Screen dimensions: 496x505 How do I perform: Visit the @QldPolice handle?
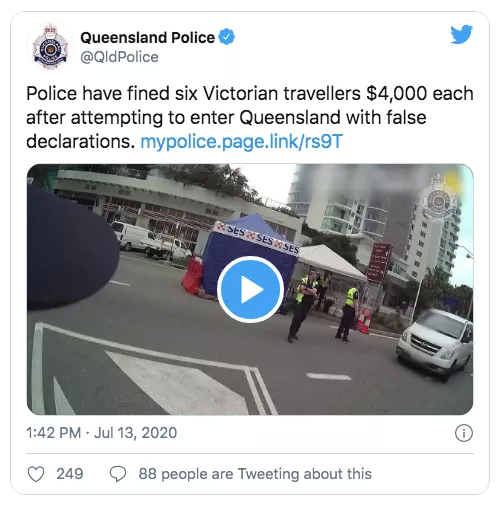119,57
